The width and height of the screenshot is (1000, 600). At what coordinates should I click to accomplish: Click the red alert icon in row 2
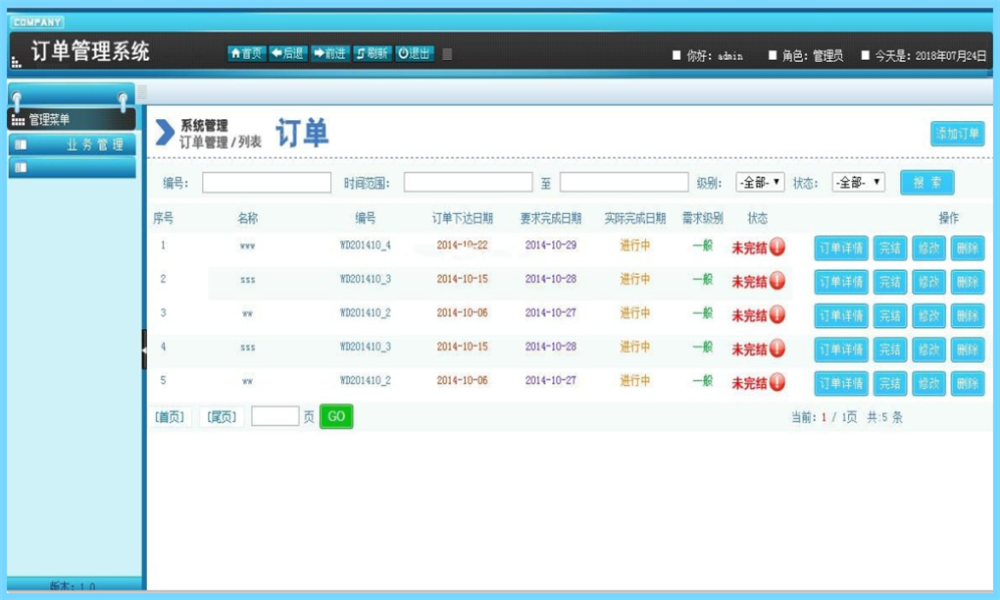click(777, 281)
